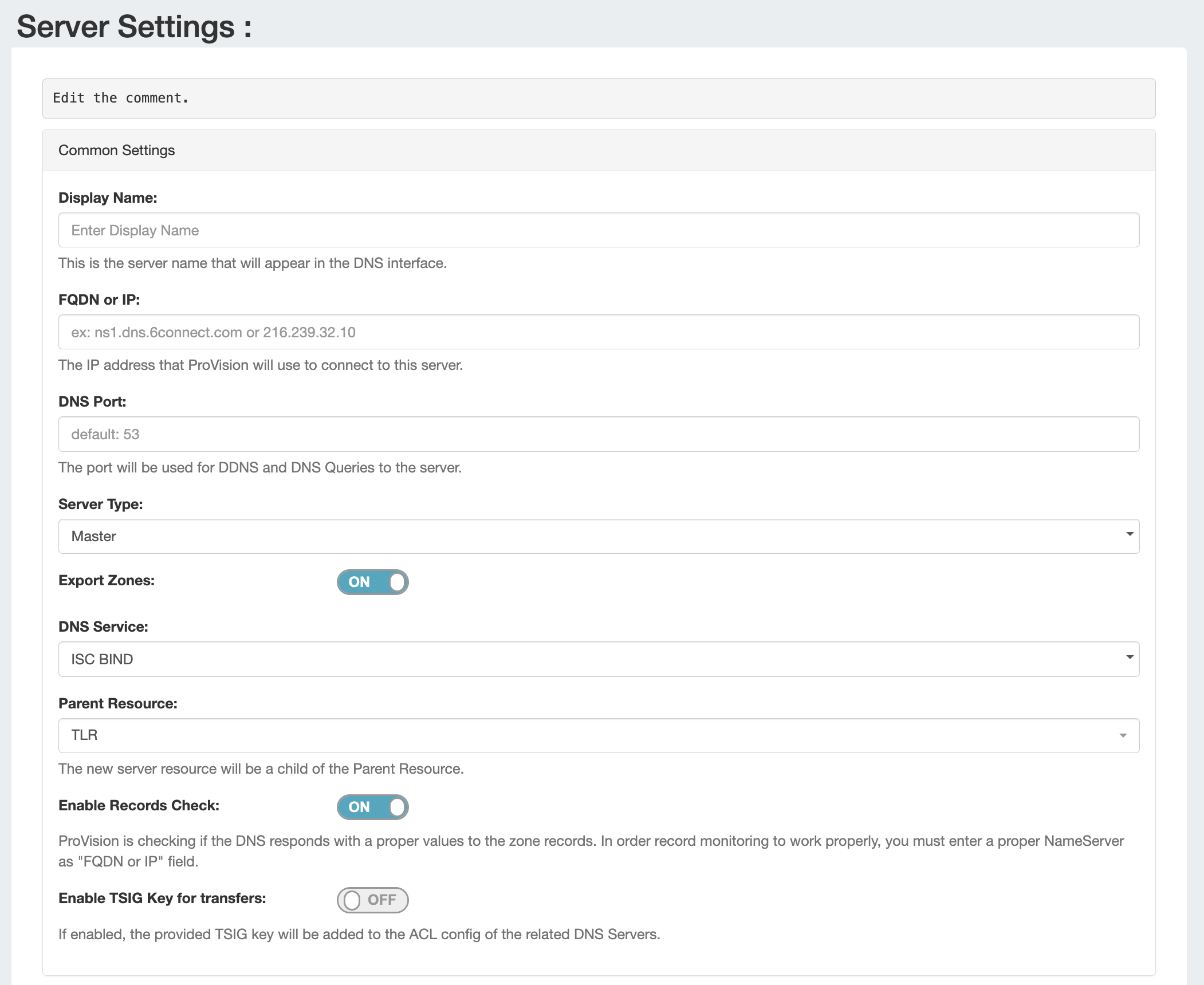
Task: Click the 'DNS Port:' label
Action: (x=92, y=401)
